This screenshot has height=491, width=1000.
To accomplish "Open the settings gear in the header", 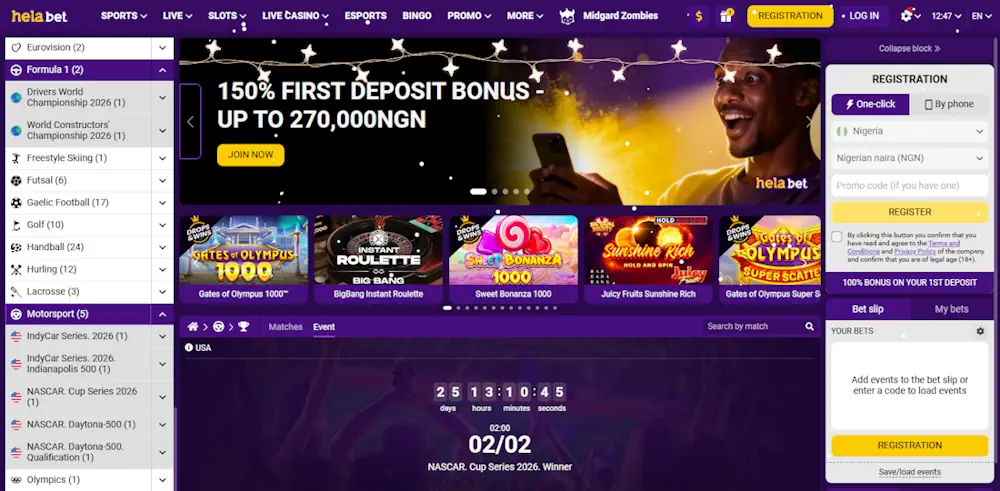I will pos(906,16).
